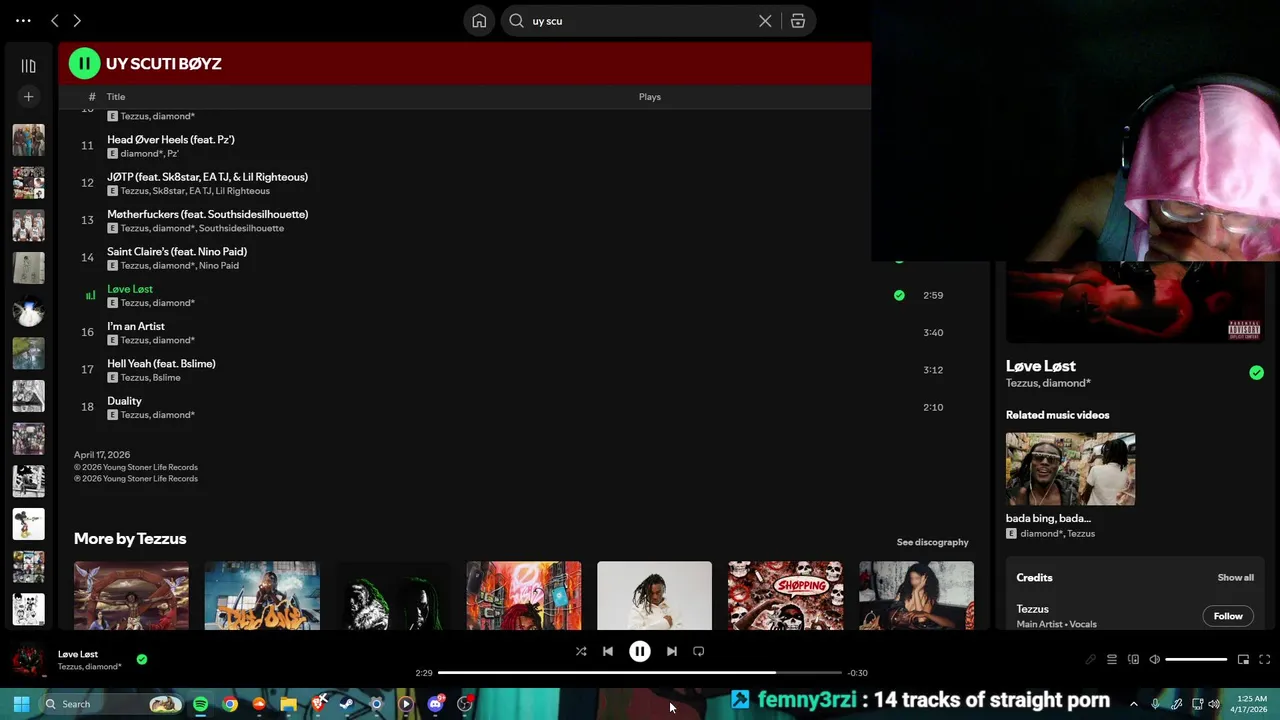Open Connect to a device icon
The width and height of the screenshot is (1280, 720).
[x=1133, y=659]
